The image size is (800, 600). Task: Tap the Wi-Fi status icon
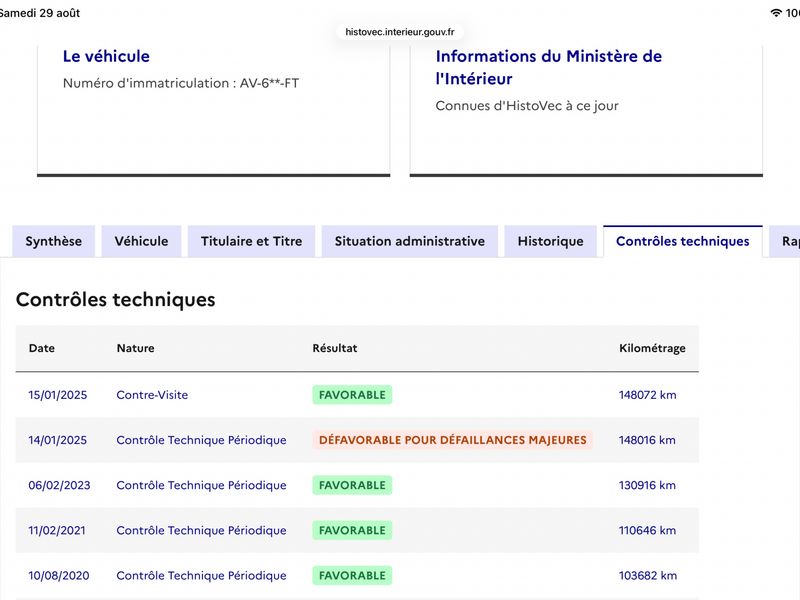pyautogui.click(x=776, y=13)
